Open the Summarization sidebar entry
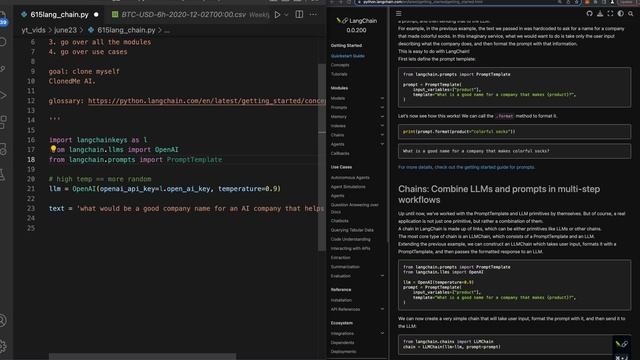The height and width of the screenshot is (360, 640). pyautogui.click(x=345, y=267)
